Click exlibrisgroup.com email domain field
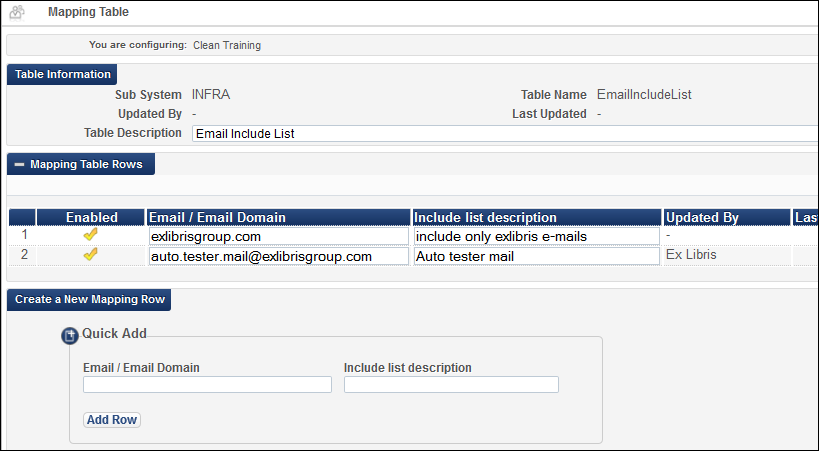The image size is (819, 451). point(278,236)
